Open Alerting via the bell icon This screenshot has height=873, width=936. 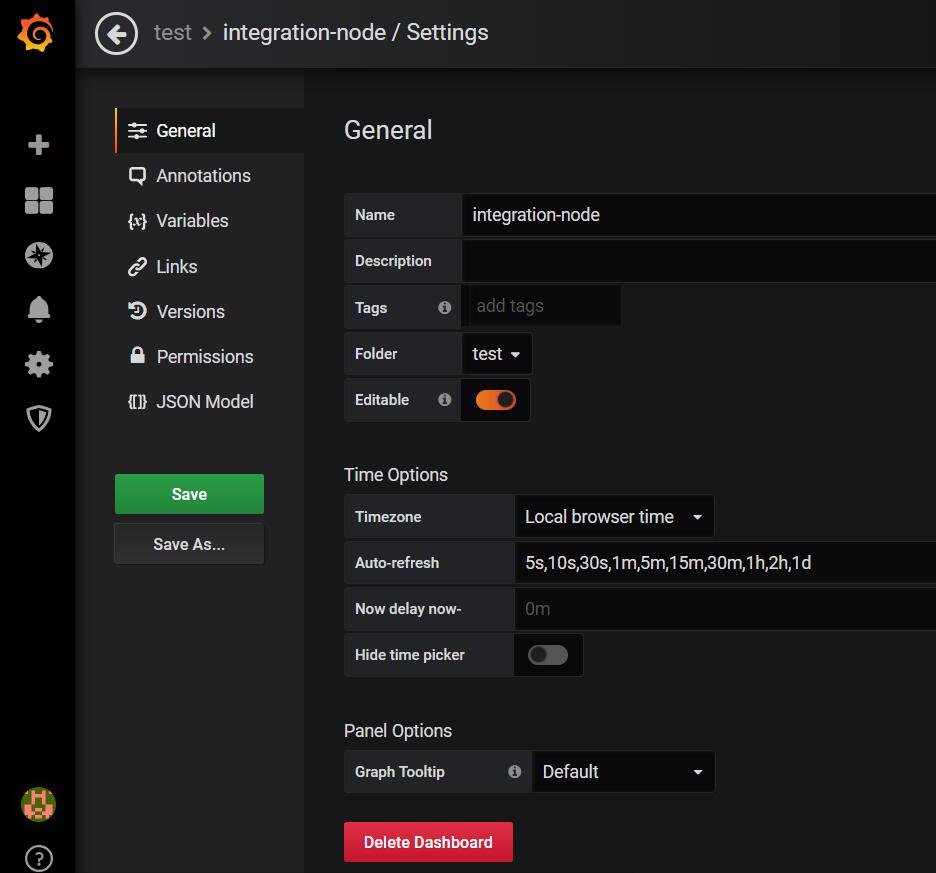pos(38,310)
